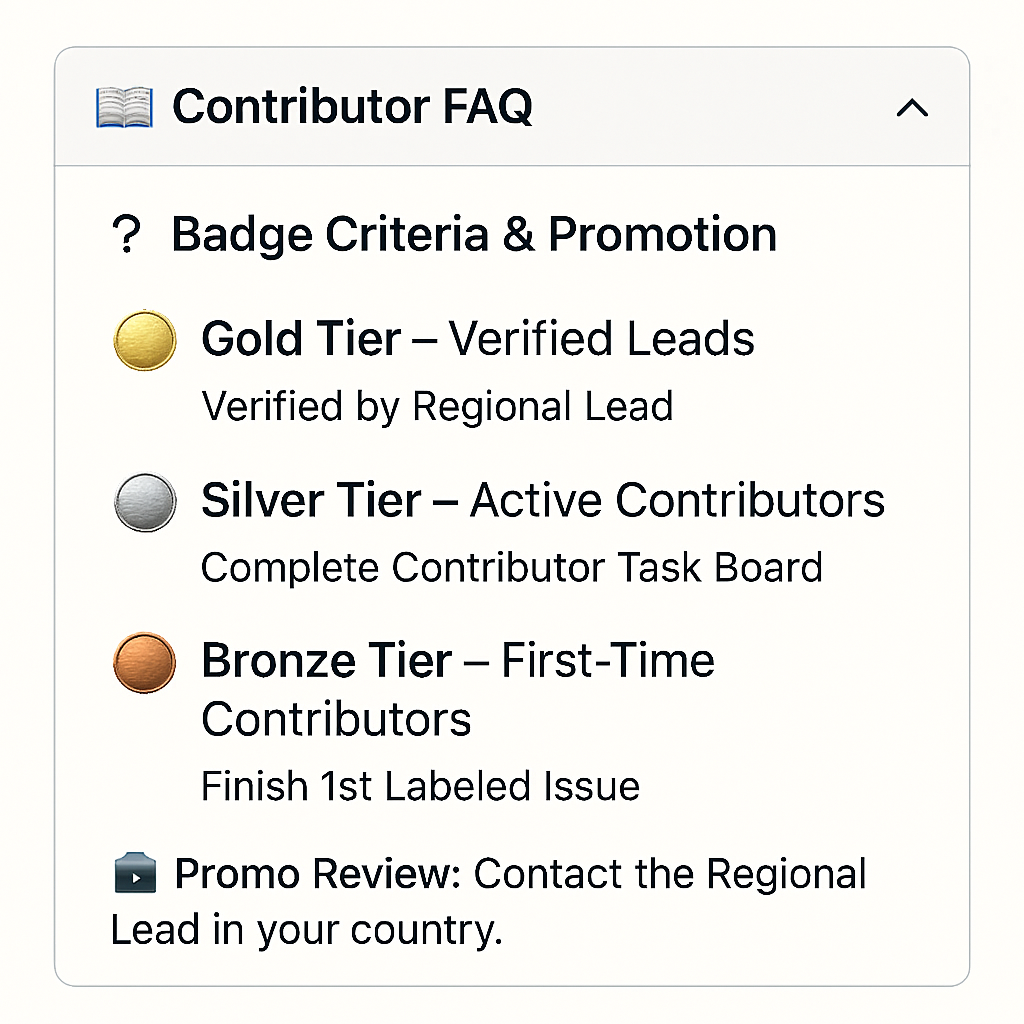Click the question mark icon
Image resolution: width=1024 pixels, height=1024 pixels.
click(x=126, y=237)
